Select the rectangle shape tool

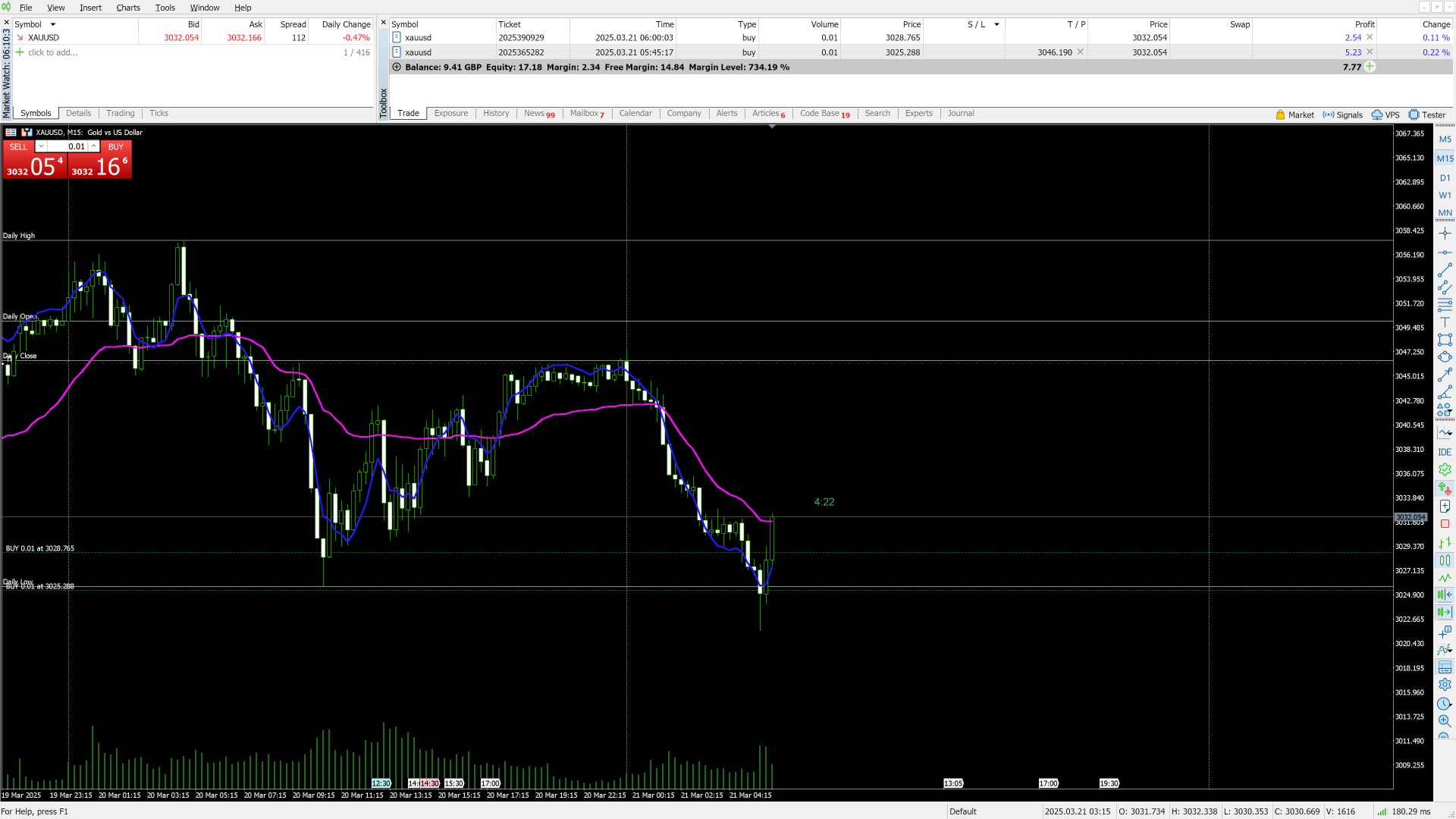coord(1445,340)
